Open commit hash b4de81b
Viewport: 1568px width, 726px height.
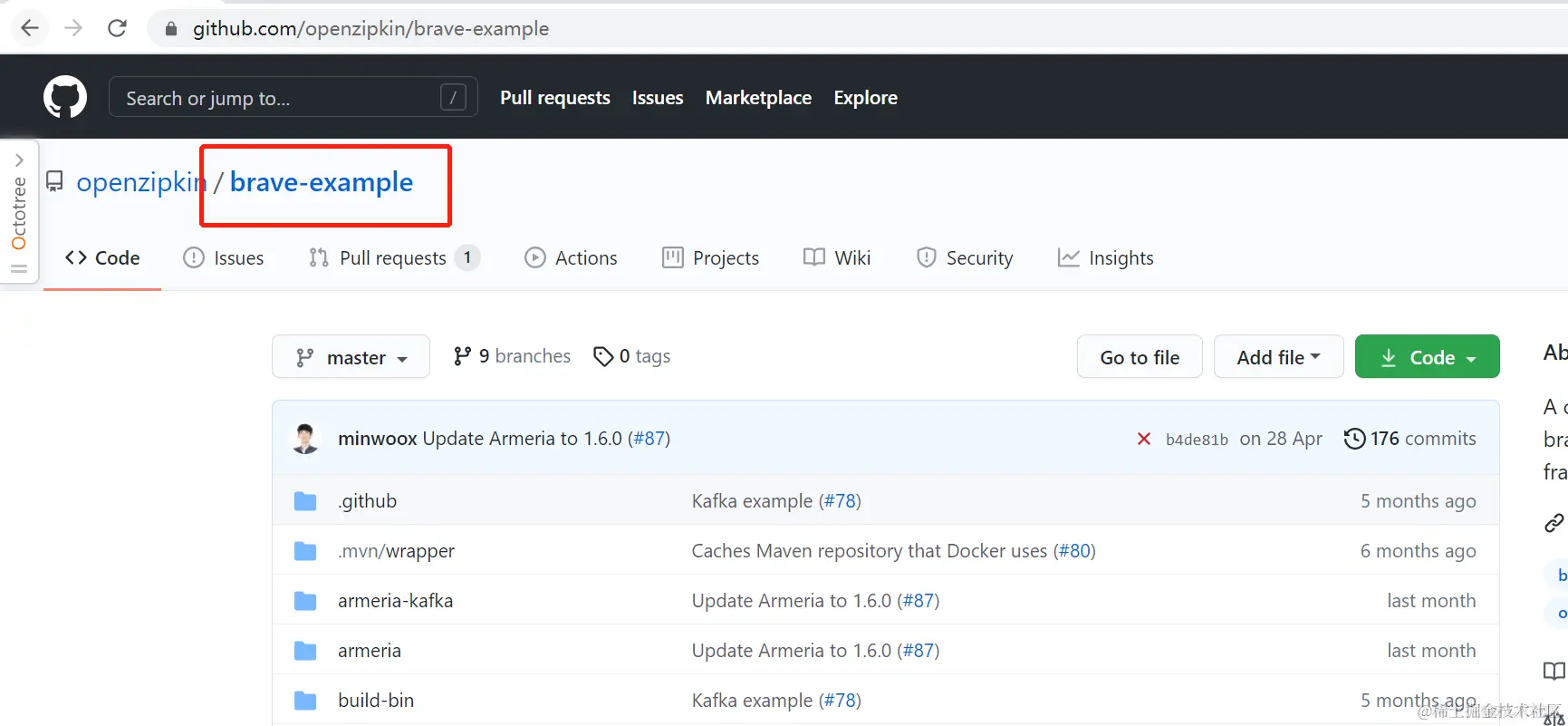point(1197,440)
